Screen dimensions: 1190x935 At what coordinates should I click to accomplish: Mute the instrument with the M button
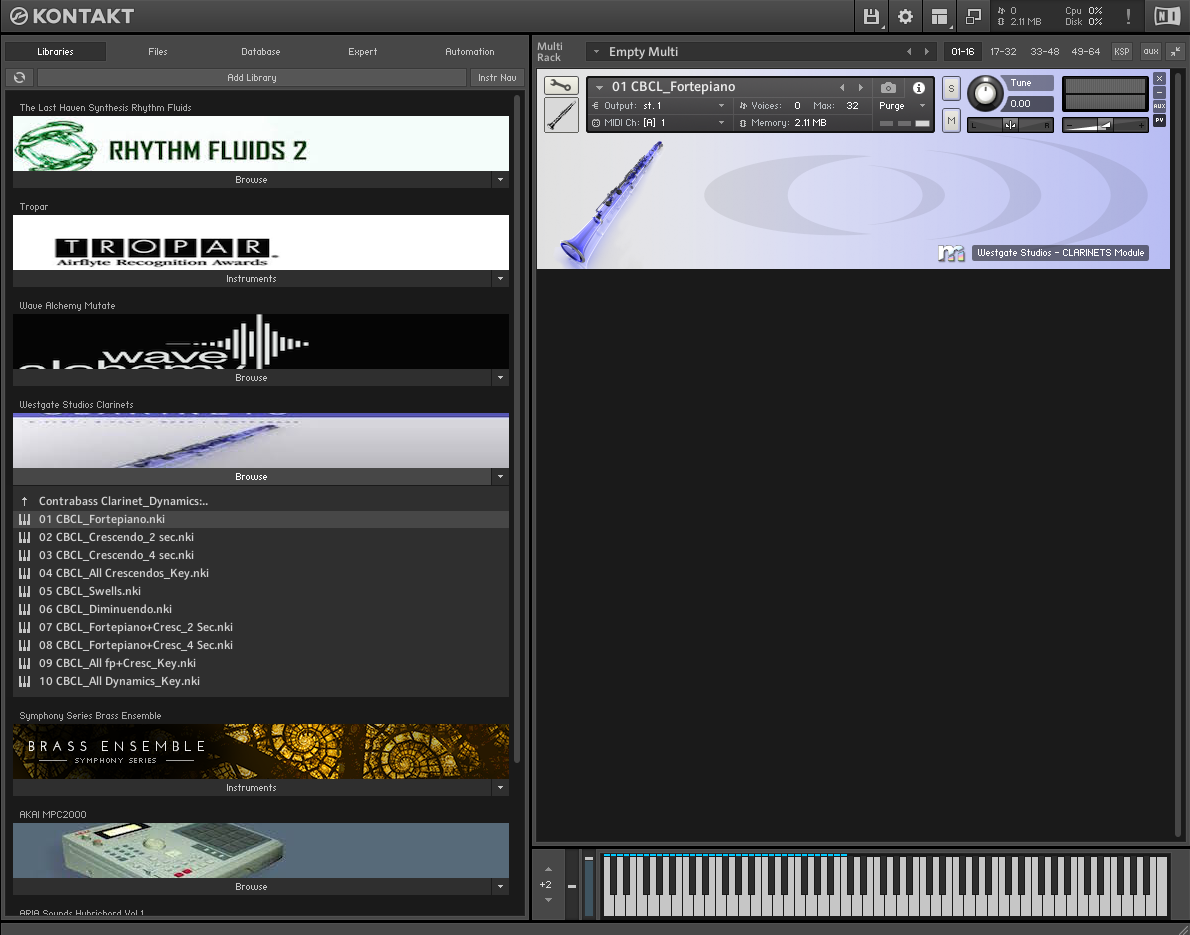[951, 121]
